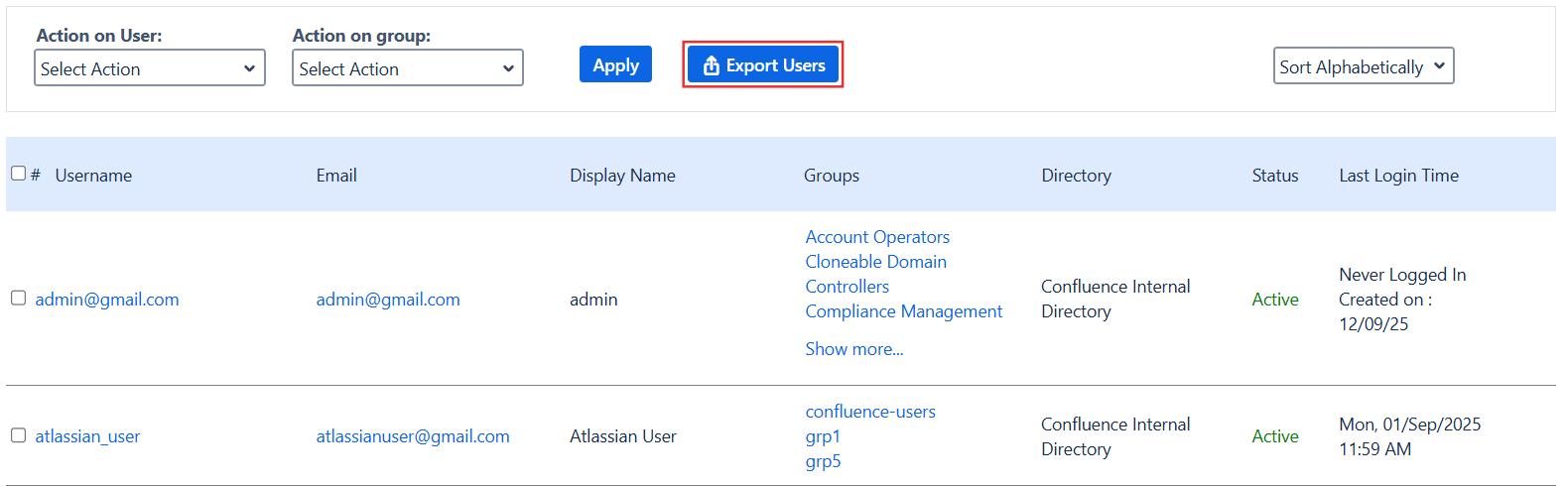This screenshot has width=1568, height=487.
Task: Open the grp5 group link
Action: (x=823, y=461)
